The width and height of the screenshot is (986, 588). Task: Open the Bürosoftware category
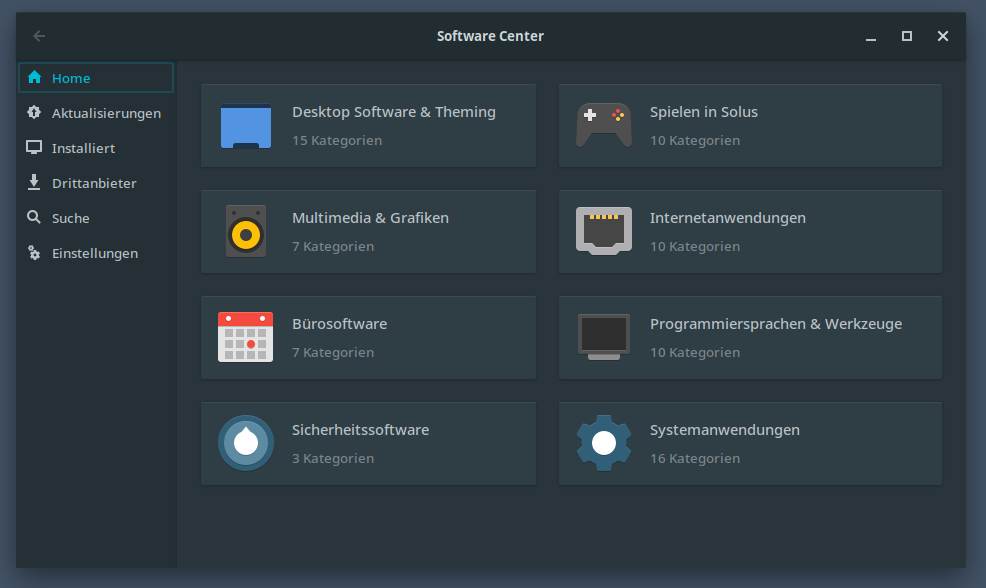tap(368, 337)
